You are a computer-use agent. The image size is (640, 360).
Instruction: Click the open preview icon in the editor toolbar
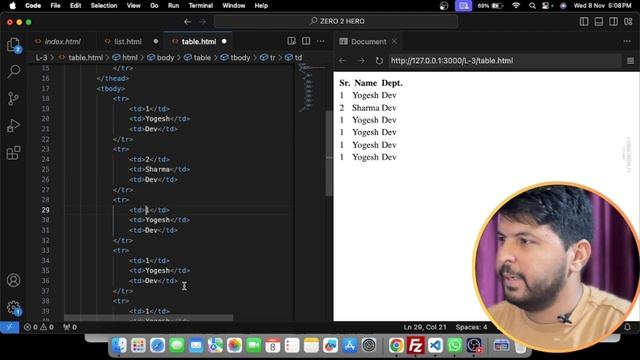[x=291, y=41]
